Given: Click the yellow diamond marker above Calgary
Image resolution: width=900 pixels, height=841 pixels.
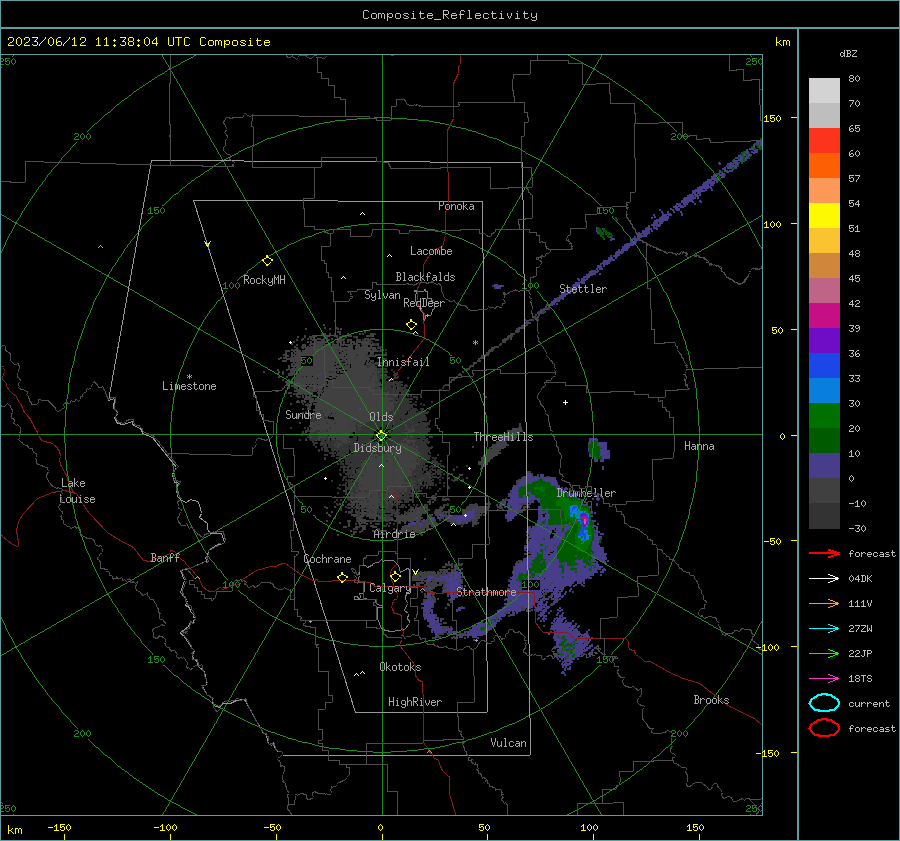Looking at the screenshot, I should coord(395,576).
